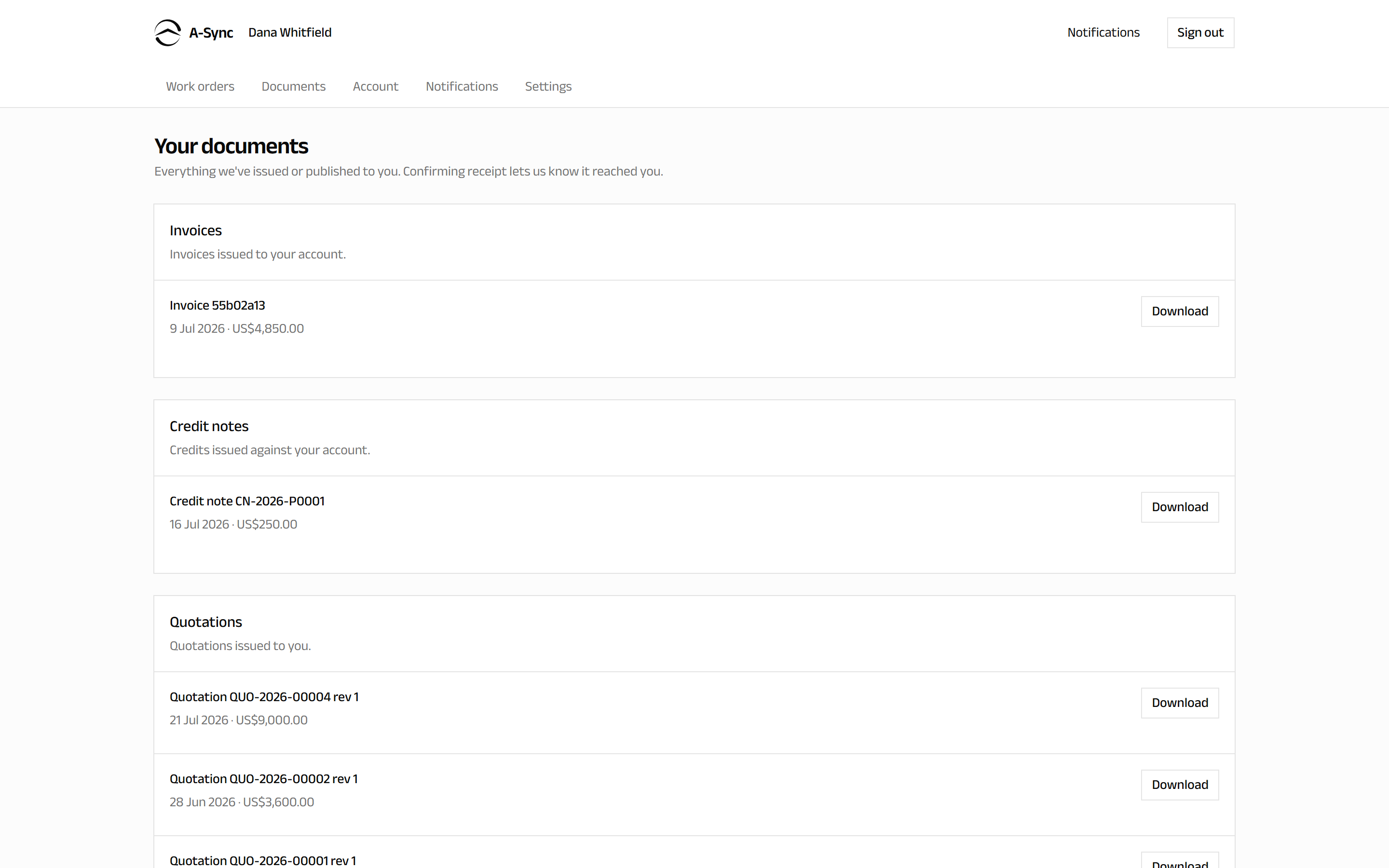The width and height of the screenshot is (1389, 868).
Task: Click the 21 Jul 2026 · US$9,000.00 line
Action: [238, 720]
